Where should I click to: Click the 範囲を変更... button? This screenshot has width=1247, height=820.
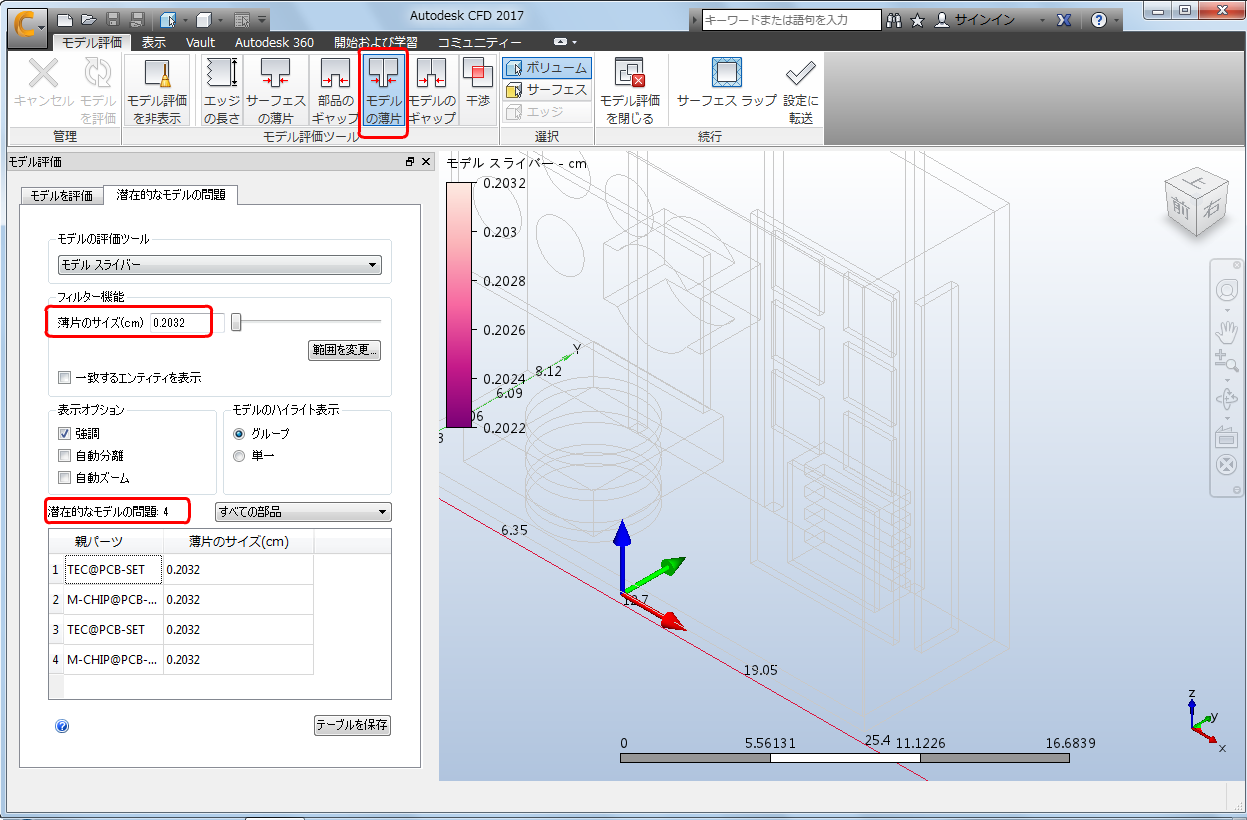coord(345,350)
